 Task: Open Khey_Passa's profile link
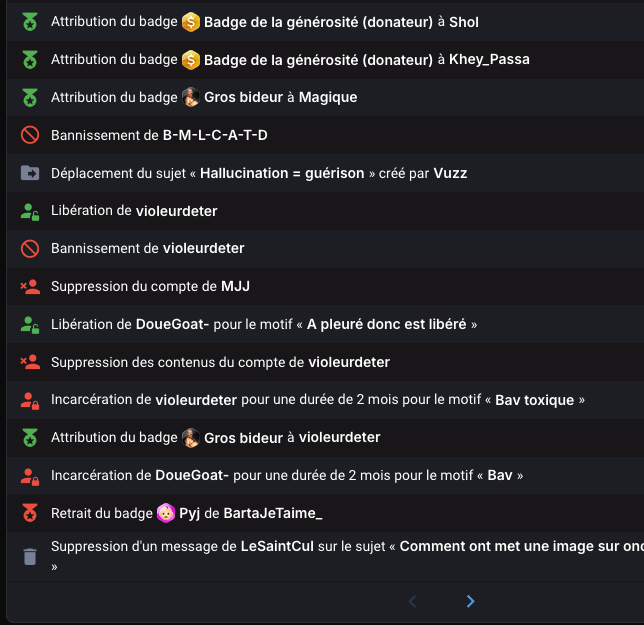[489, 60]
